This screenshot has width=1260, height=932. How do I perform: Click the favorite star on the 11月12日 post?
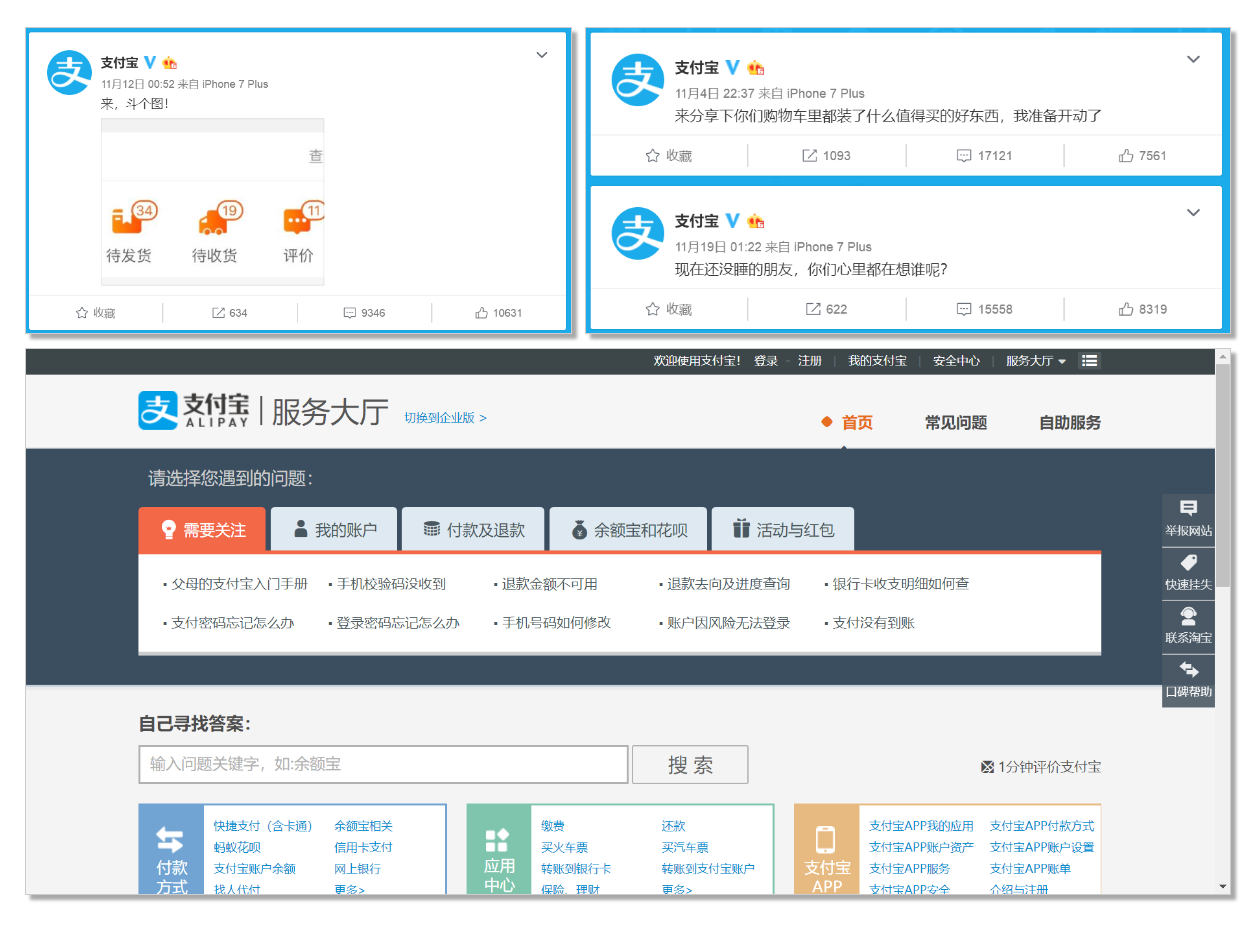(x=82, y=313)
